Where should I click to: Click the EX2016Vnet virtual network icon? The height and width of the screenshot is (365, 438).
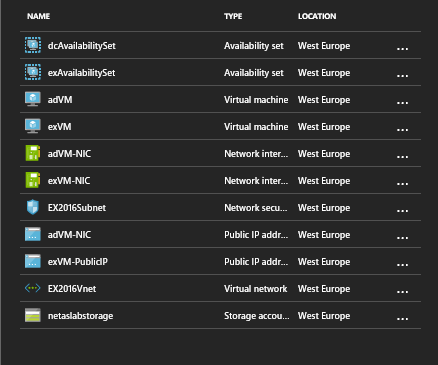(x=33, y=288)
